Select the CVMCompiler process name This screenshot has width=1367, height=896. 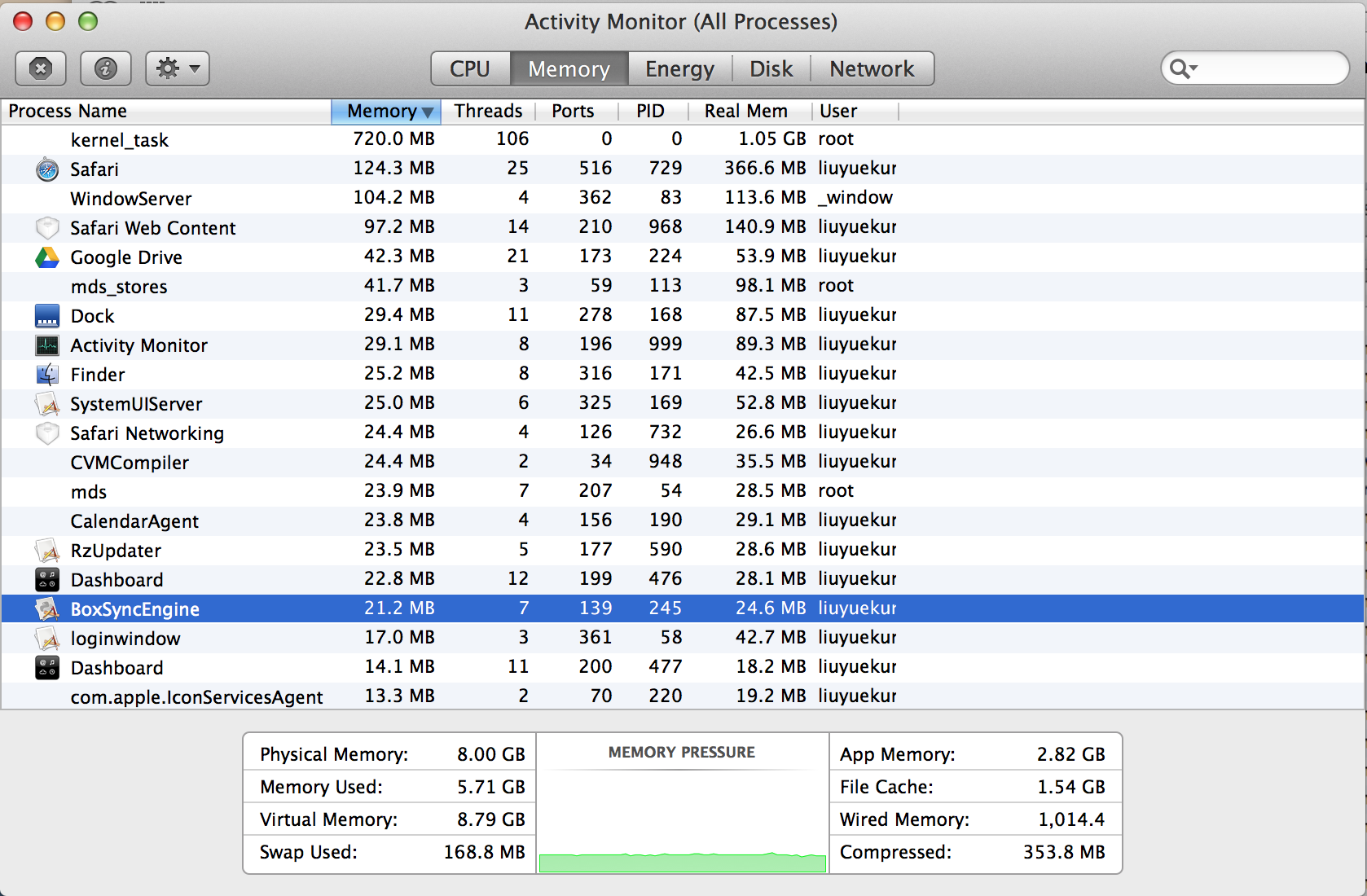click(x=130, y=463)
